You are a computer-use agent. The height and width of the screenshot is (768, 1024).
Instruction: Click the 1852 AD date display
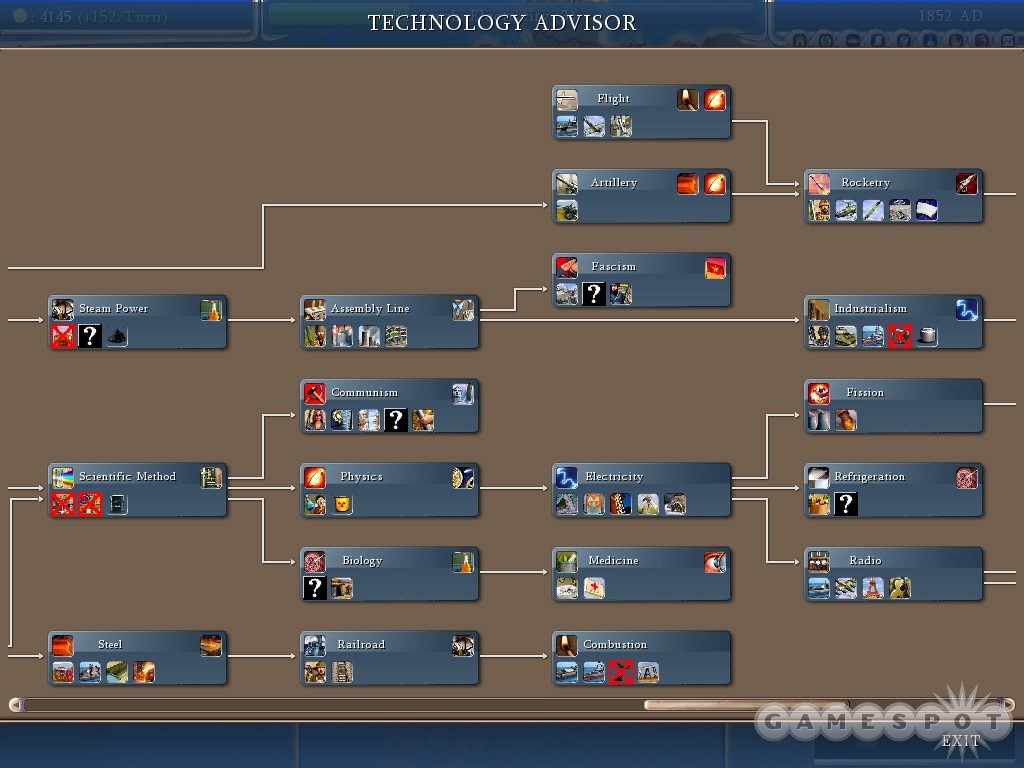[950, 16]
